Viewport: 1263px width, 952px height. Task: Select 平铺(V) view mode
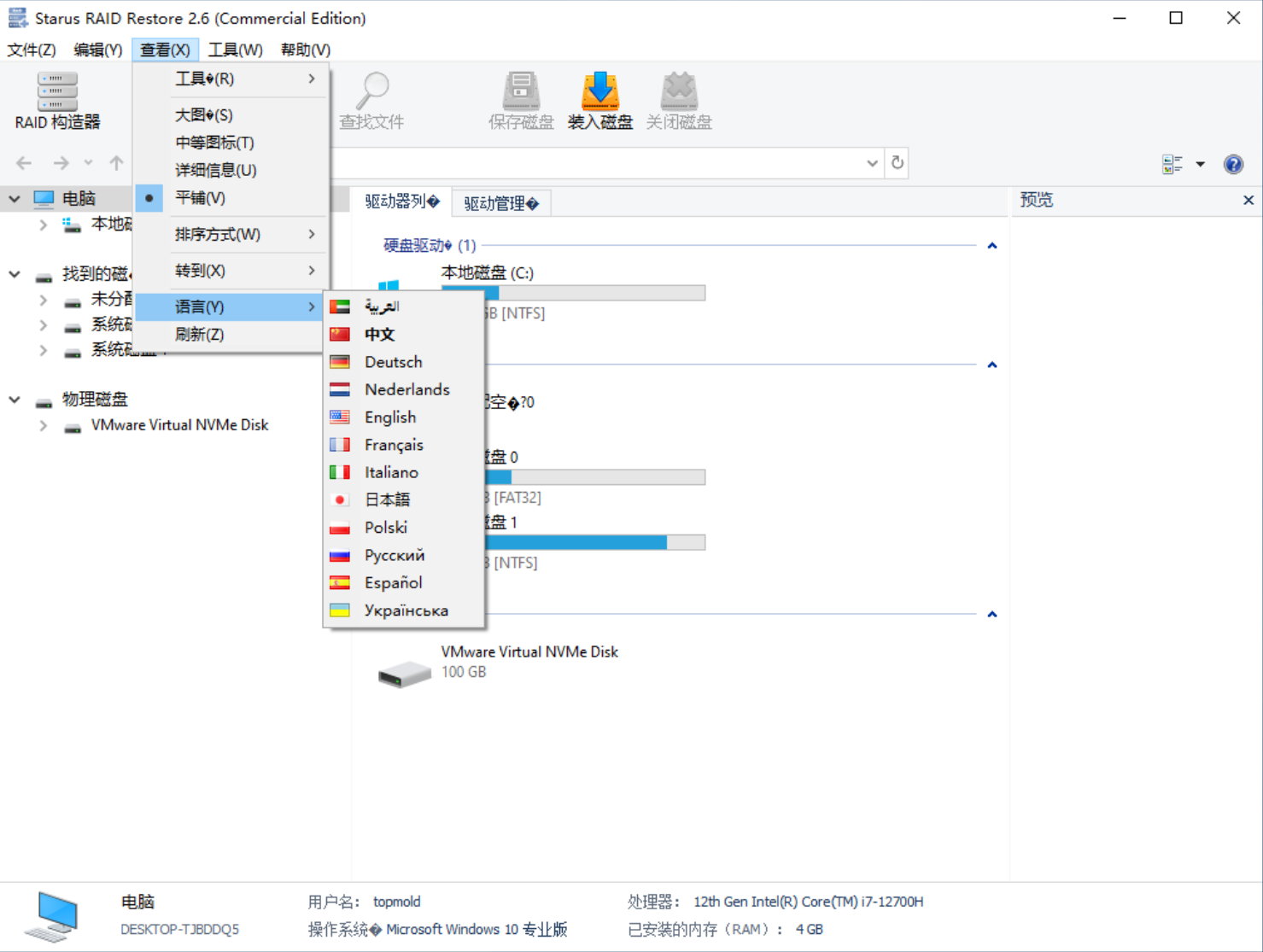coord(231,198)
